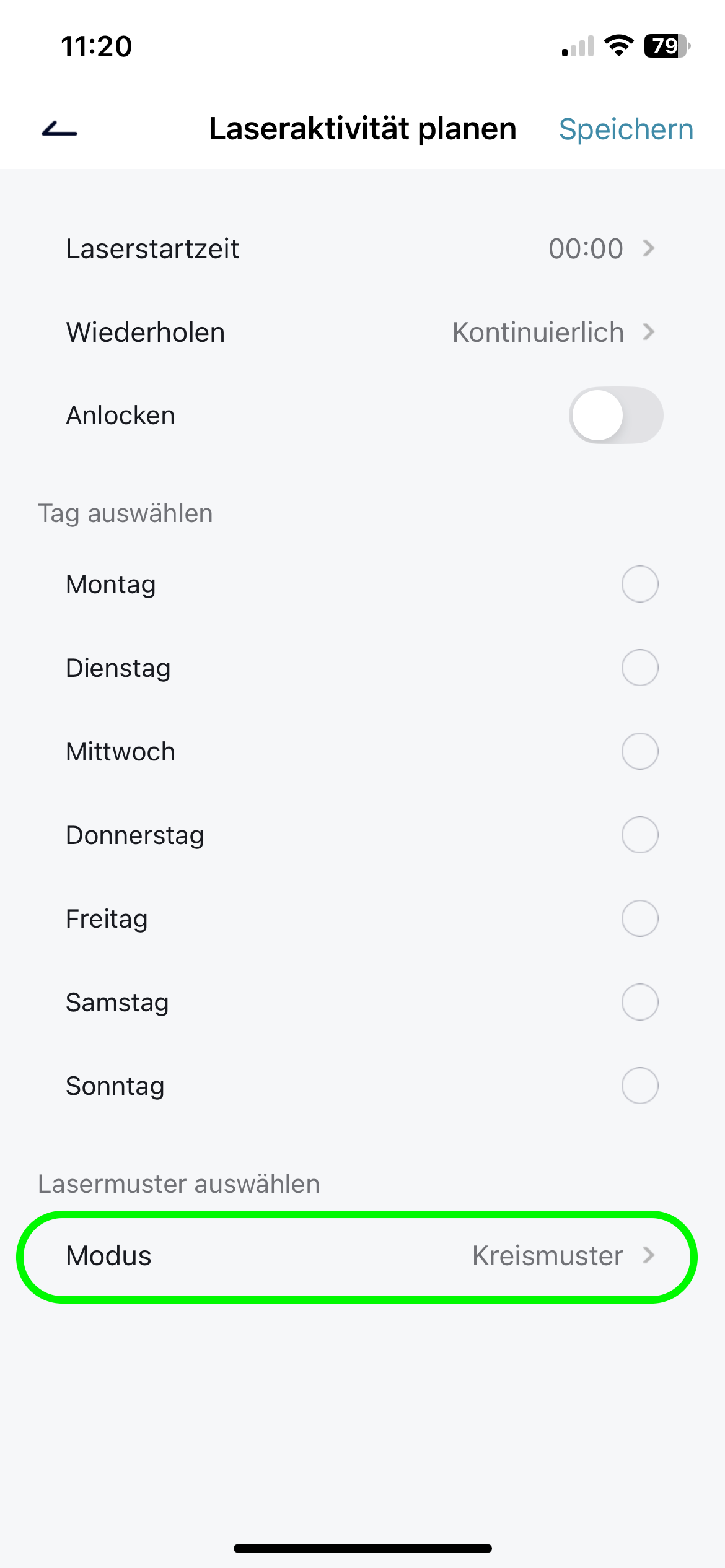Select the Freitag radio button
The width and height of the screenshot is (725, 1568).
tap(639, 918)
